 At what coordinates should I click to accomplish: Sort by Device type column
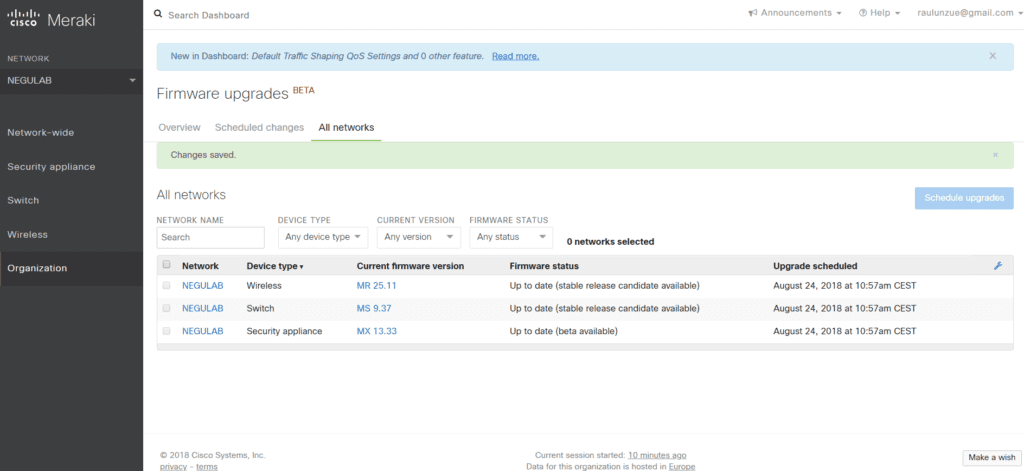[x=275, y=266]
